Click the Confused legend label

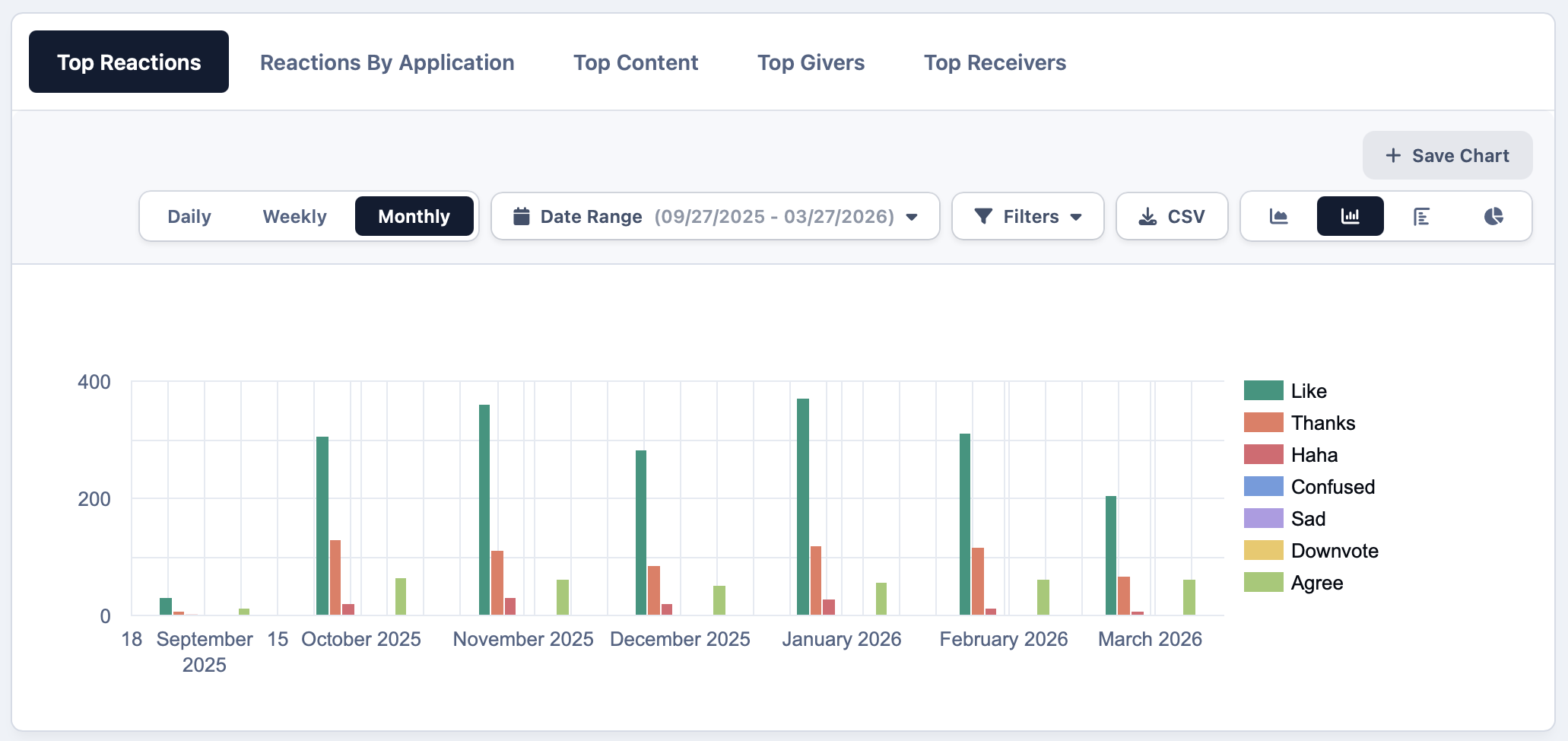tap(1333, 487)
